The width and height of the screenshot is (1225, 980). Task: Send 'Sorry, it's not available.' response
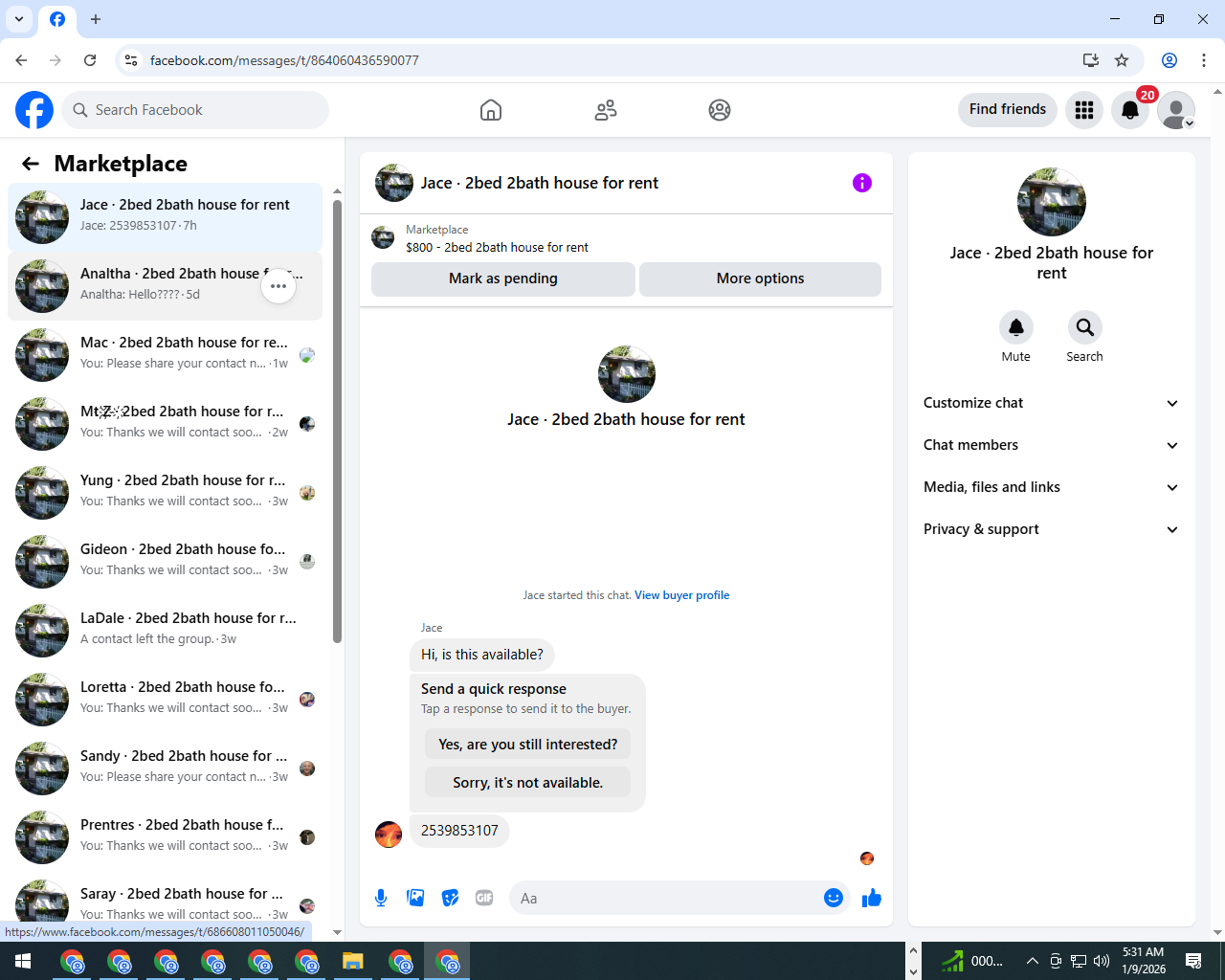tap(528, 783)
